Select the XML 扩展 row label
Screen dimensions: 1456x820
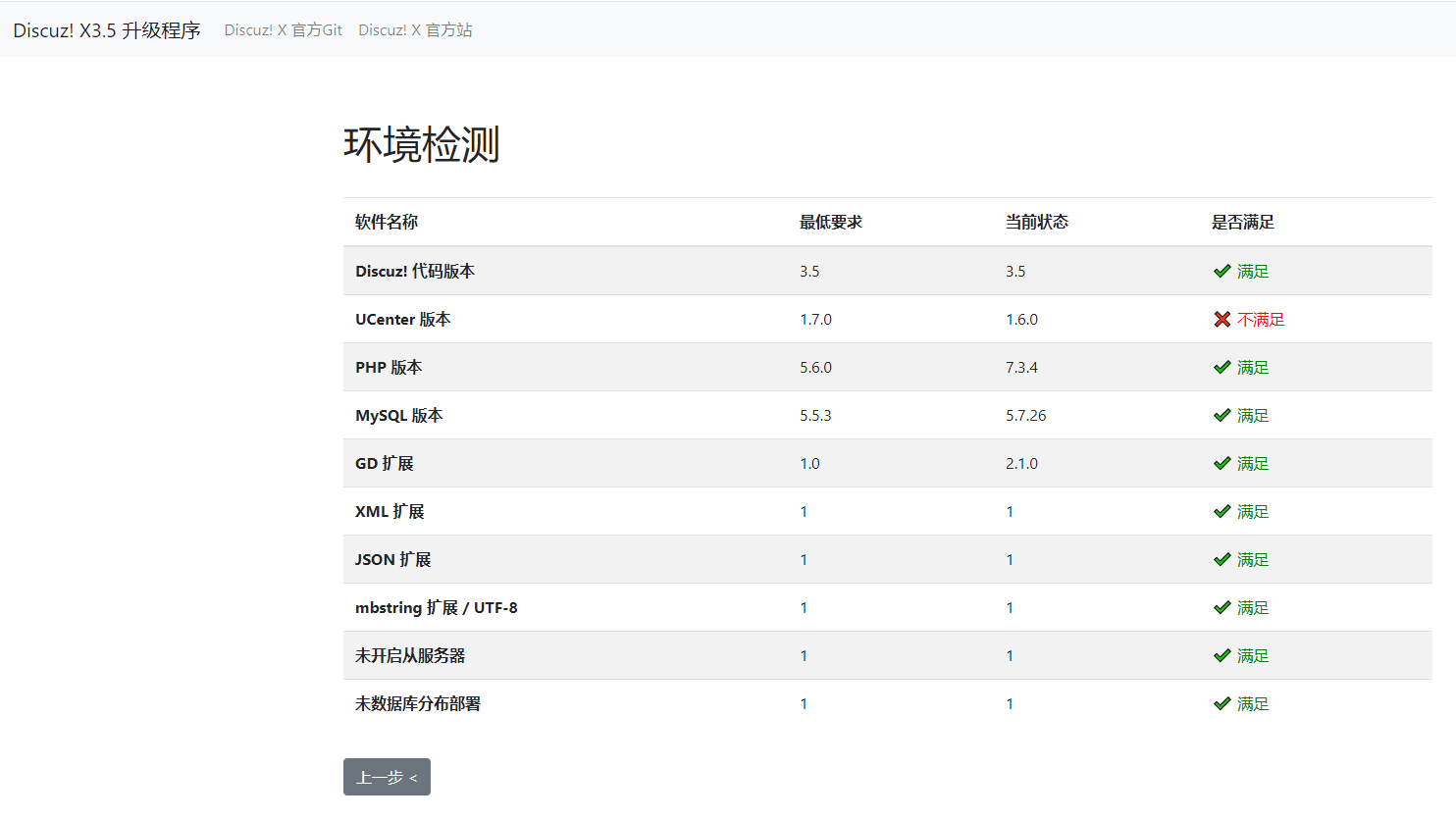click(390, 511)
